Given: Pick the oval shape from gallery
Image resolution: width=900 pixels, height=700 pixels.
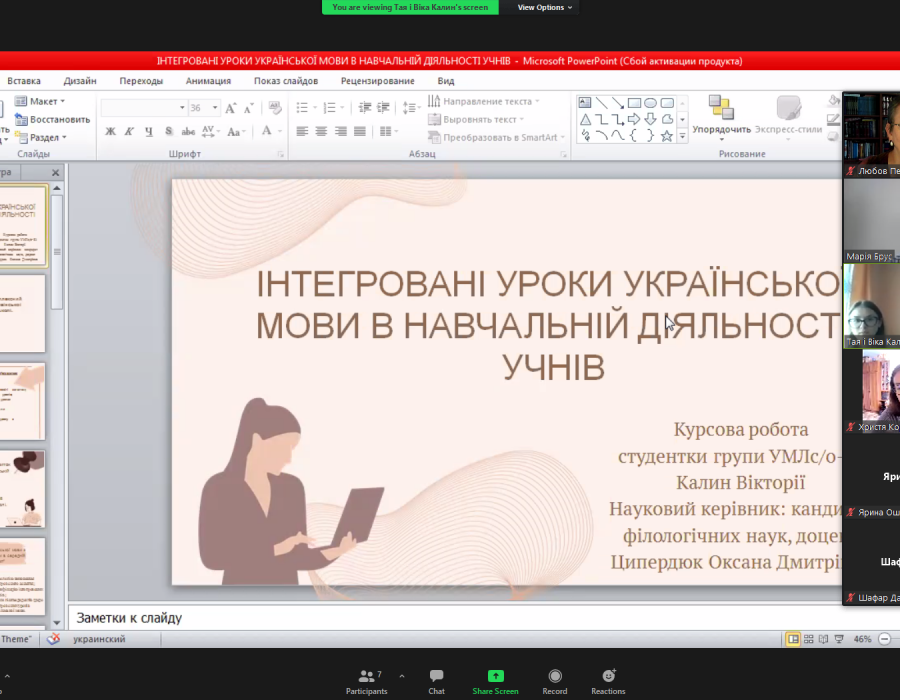Looking at the screenshot, I should point(650,102).
